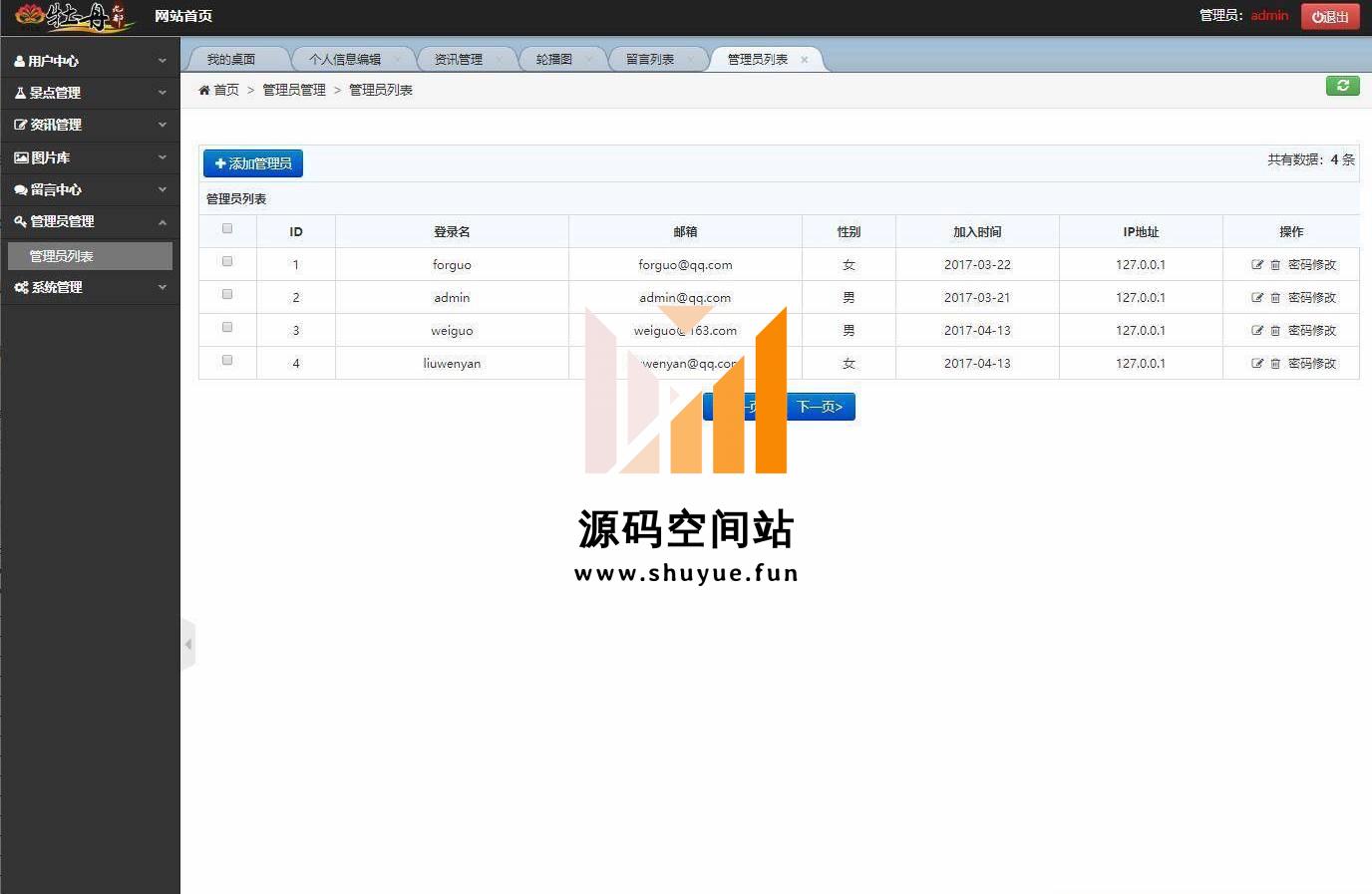Open the edit icon for liuwenyan
This screenshot has width=1372, height=894.
click(x=1257, y=364)
